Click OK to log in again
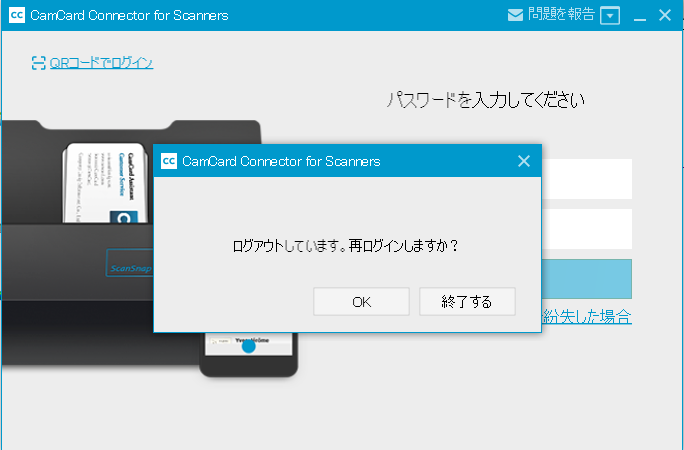This screenshot has height=450, width=684. [x=361, y=301]
